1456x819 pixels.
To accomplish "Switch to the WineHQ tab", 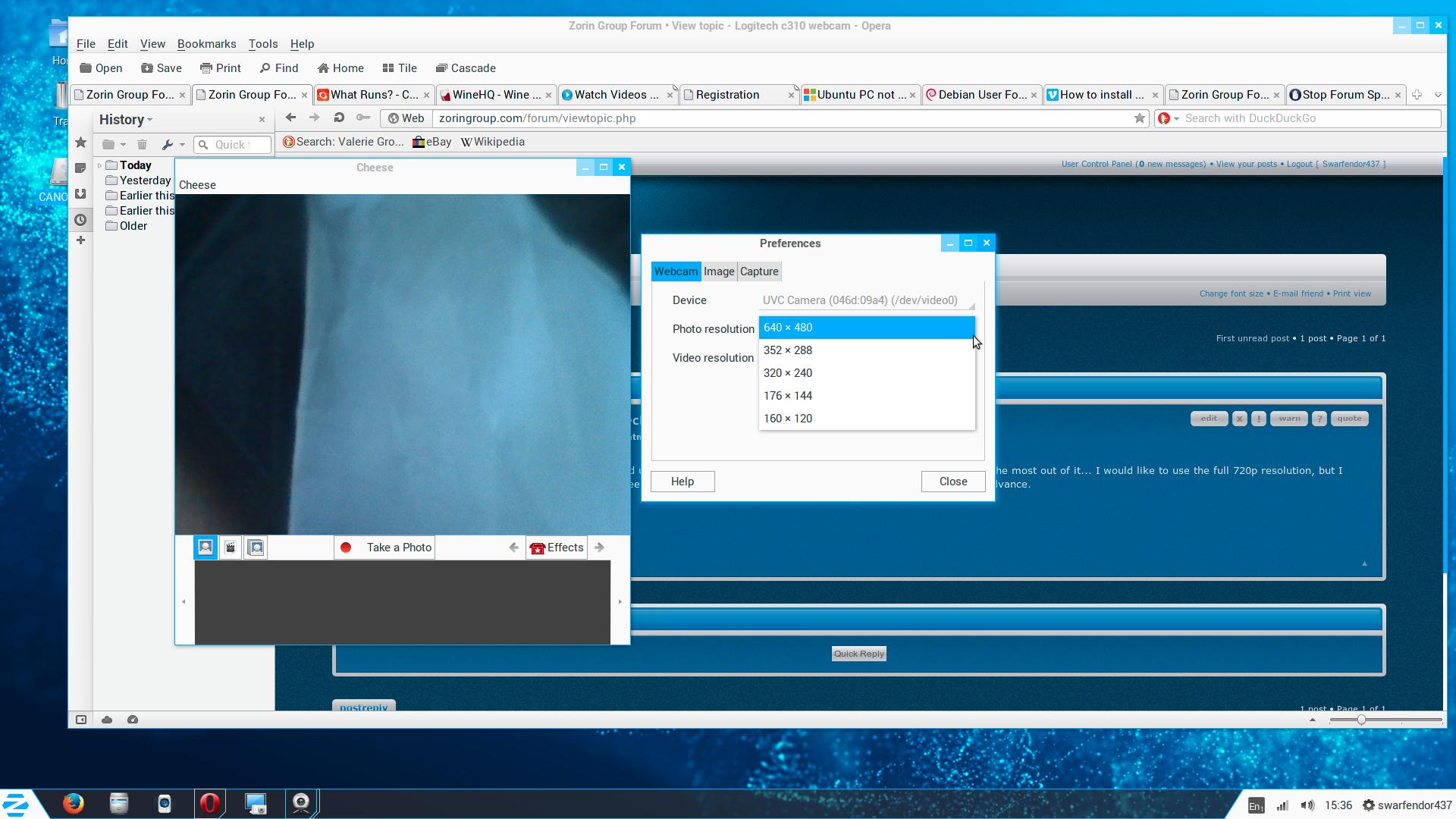I will pos(497,95).
